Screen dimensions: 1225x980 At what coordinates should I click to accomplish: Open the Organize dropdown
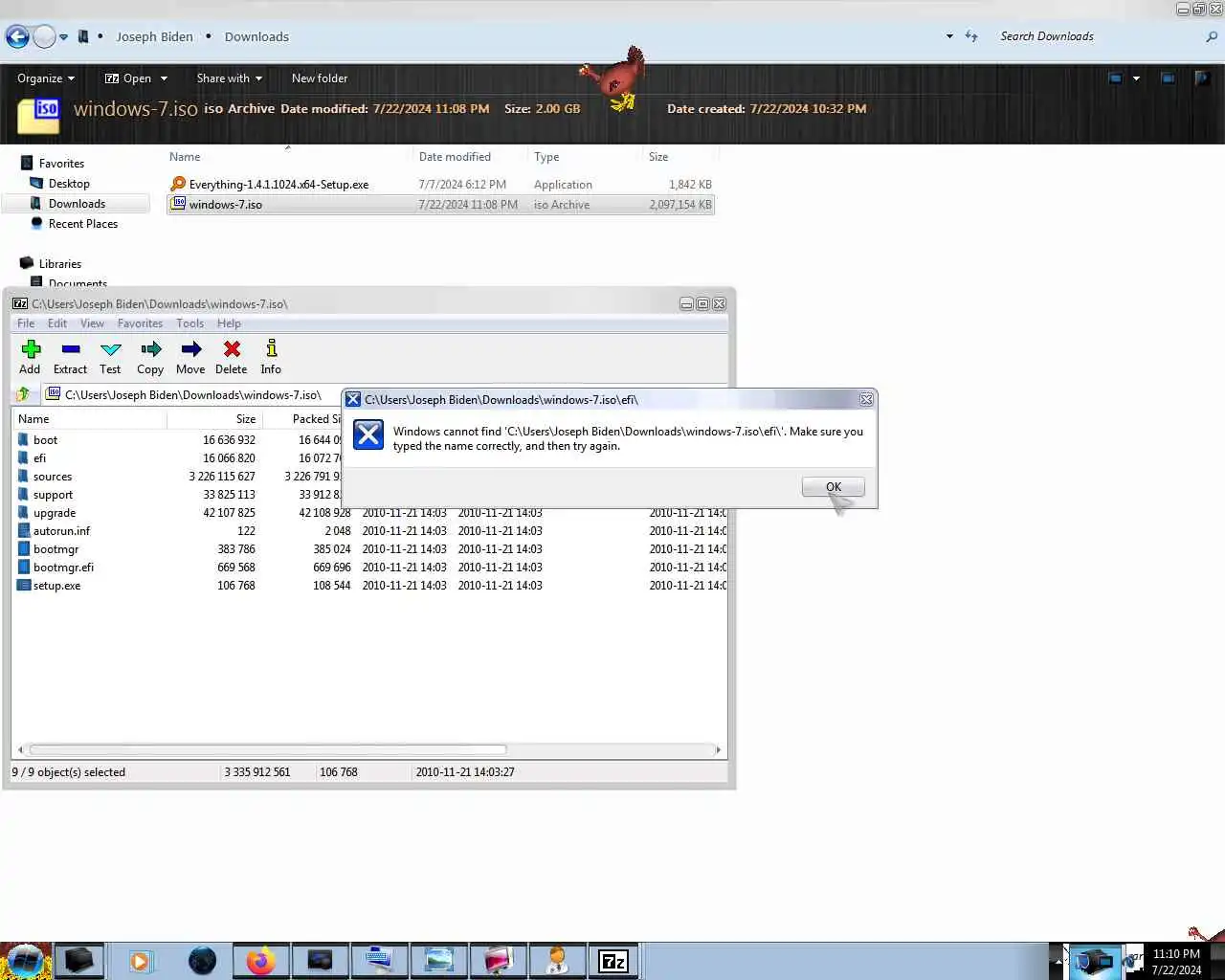click(46, 78)
